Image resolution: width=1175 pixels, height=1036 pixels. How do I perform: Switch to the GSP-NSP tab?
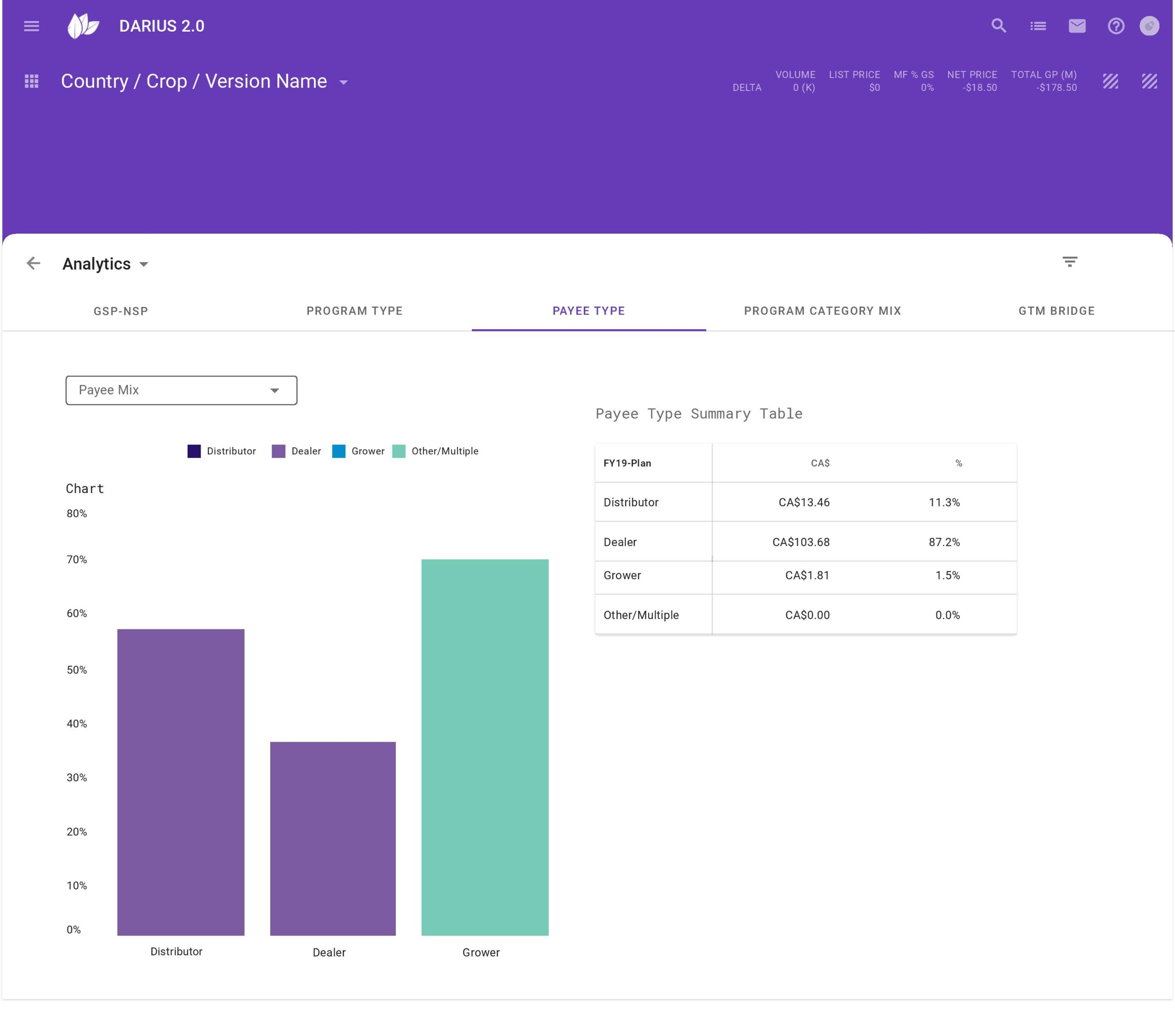coord(121,311)
